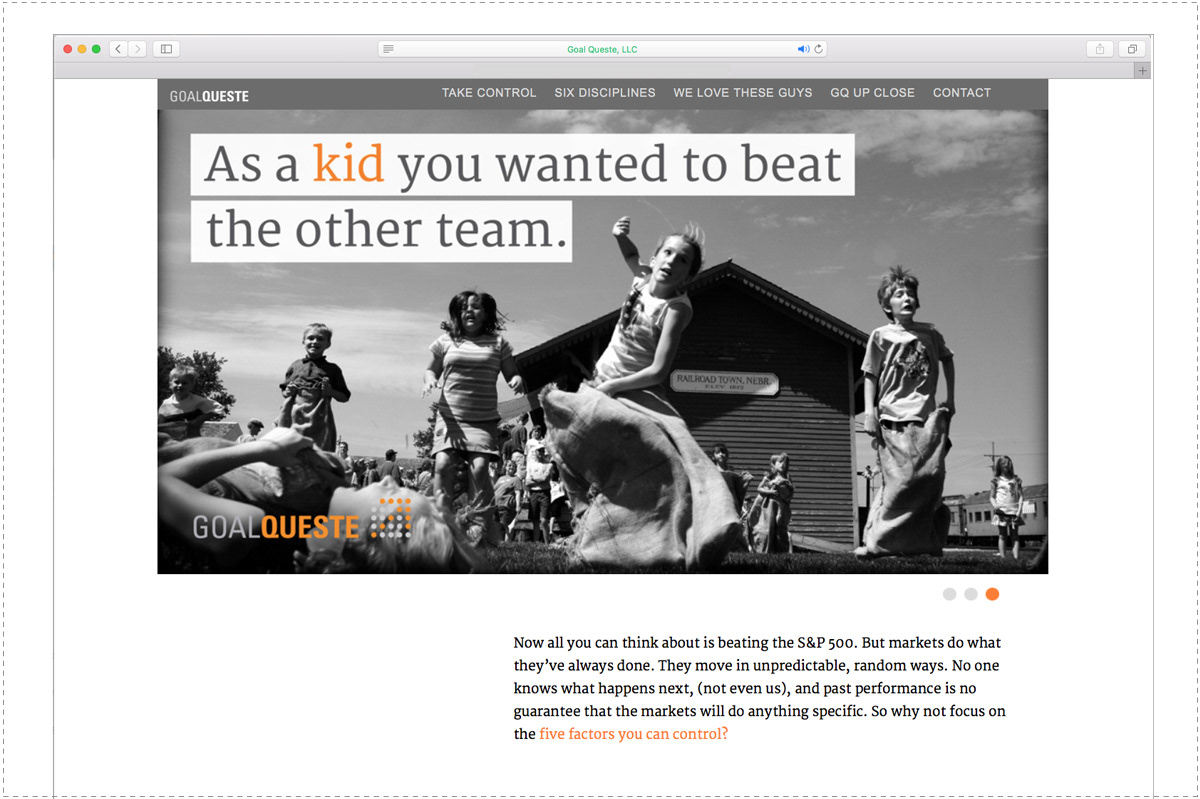The height and width of the screenshot is (799, 1200).
Task: Open the Contact menu item
Action: click(962, 93)
